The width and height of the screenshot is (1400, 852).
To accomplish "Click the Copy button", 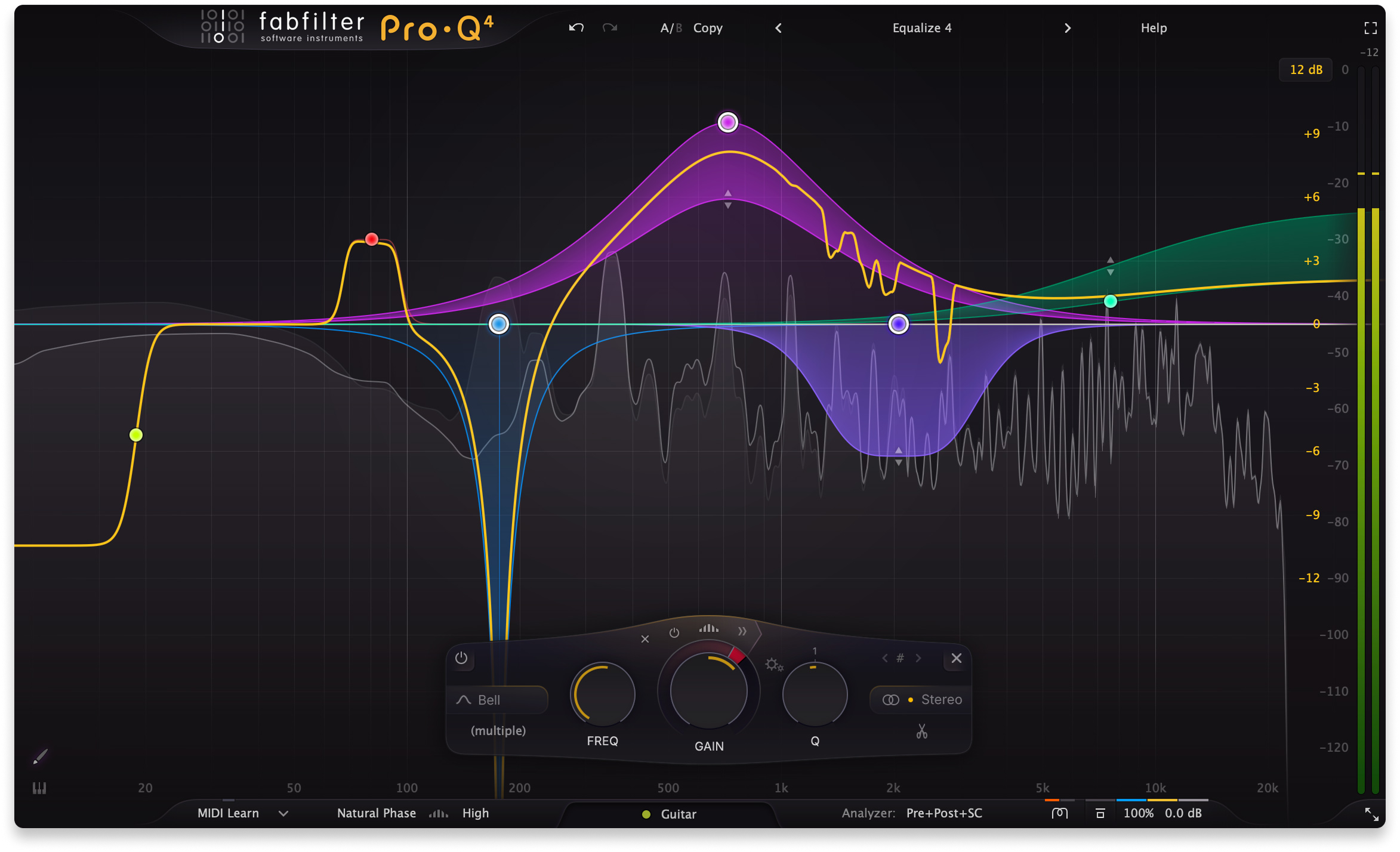I will (707, 28).
